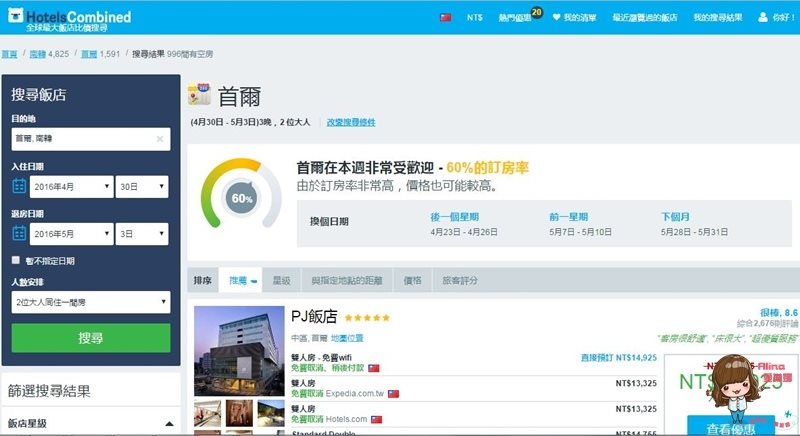Click the 後一個星期 date link
This screenshot has height=436, width=800.
click(x=454, y=217)
